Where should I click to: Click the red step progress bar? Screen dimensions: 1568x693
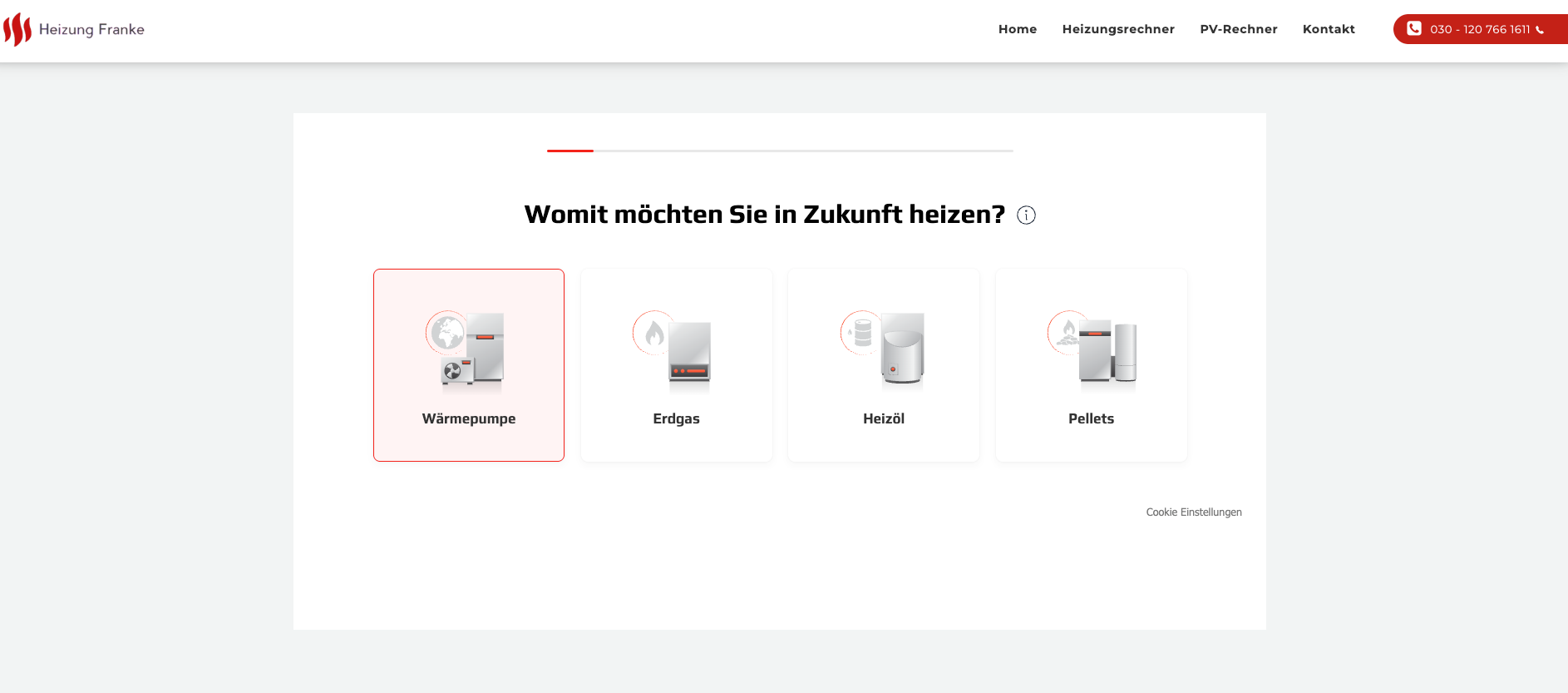pyautogui.click(x=570, y=151)
